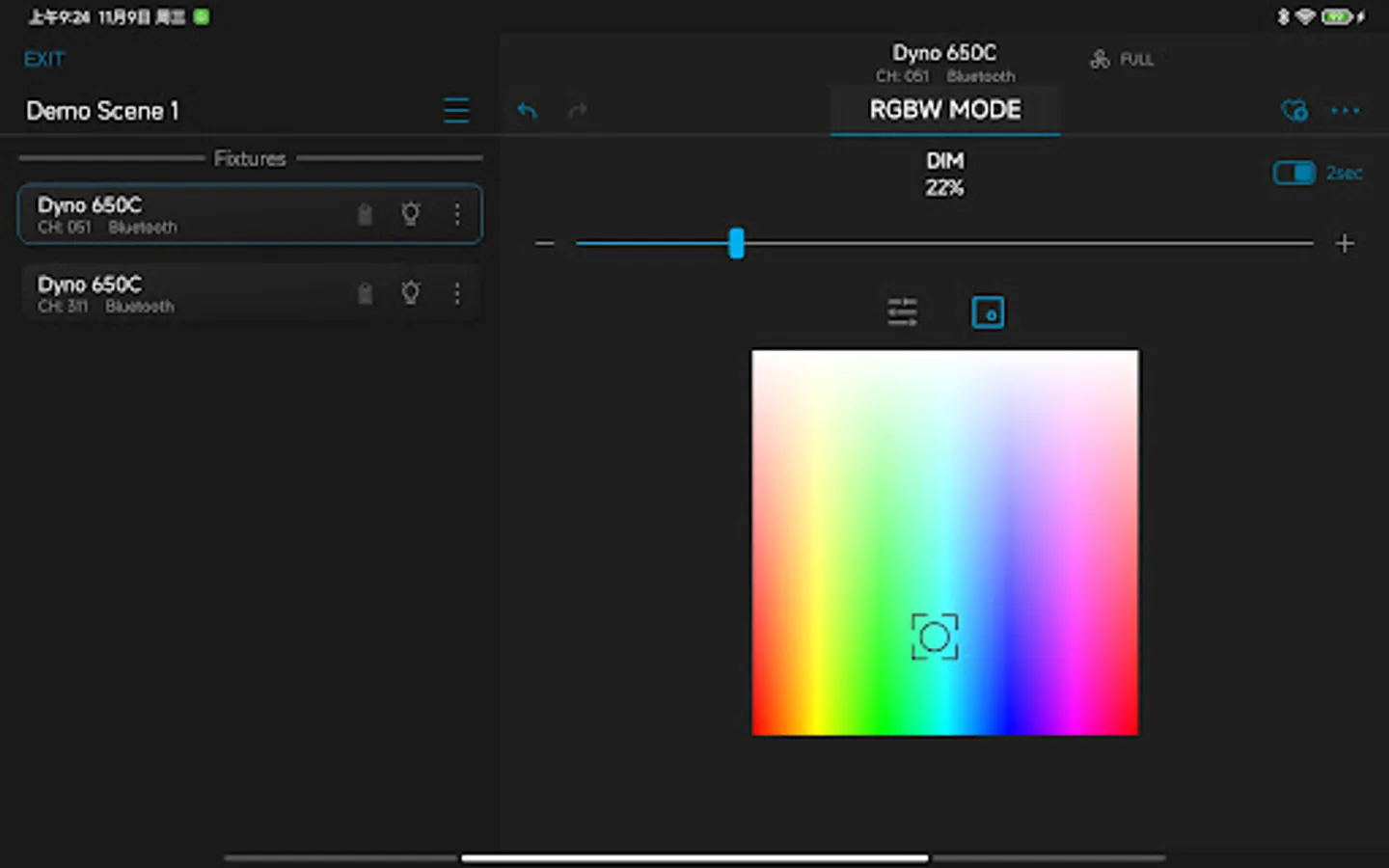Tap the EXIT button

tap(44, 60)
